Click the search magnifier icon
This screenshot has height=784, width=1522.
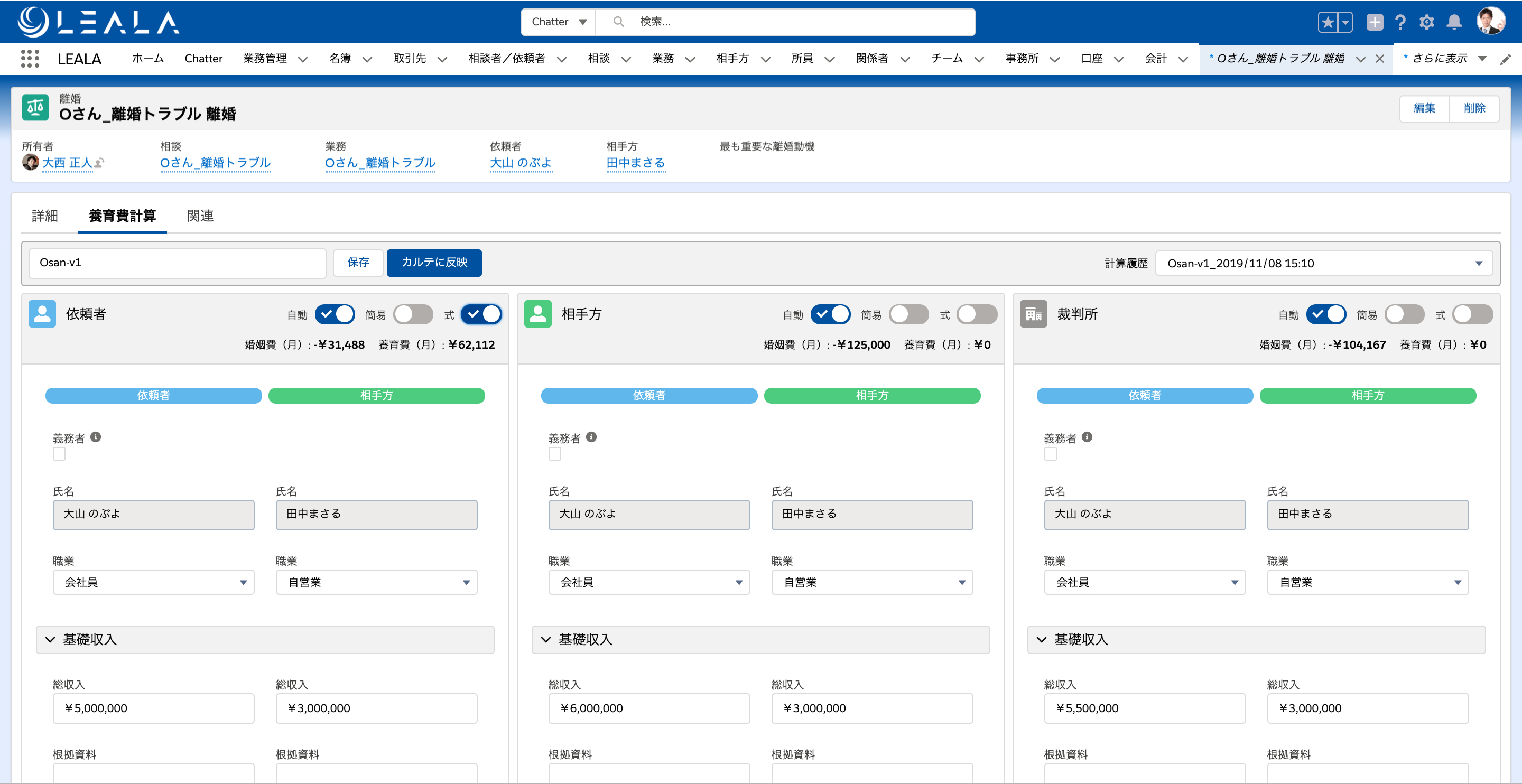coord(618,22)
